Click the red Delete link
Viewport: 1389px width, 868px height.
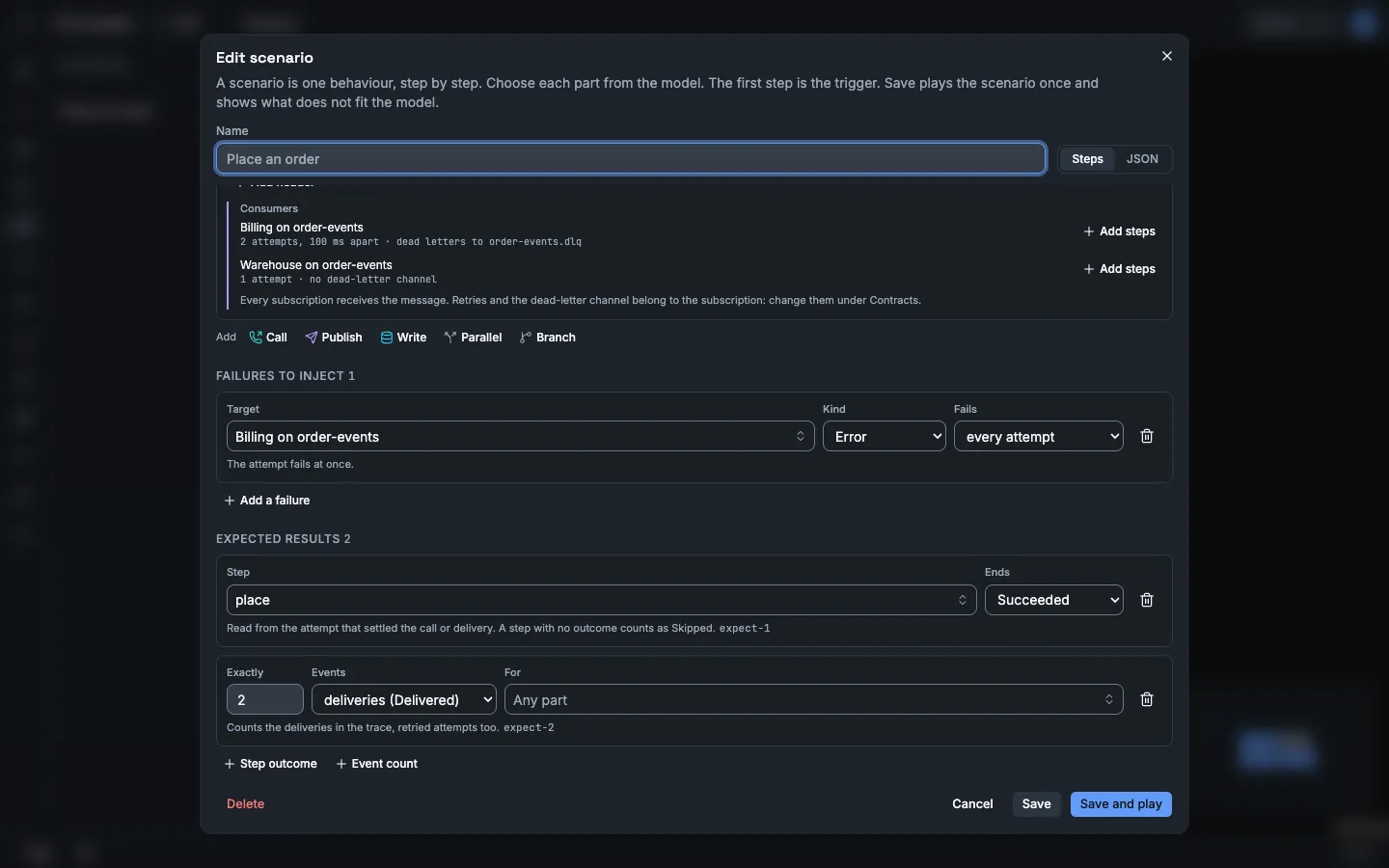click(x=245, y=803)
